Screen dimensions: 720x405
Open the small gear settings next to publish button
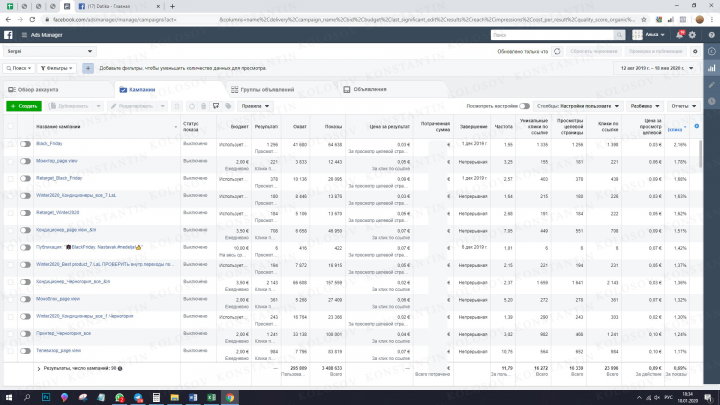tap(695, 51)
